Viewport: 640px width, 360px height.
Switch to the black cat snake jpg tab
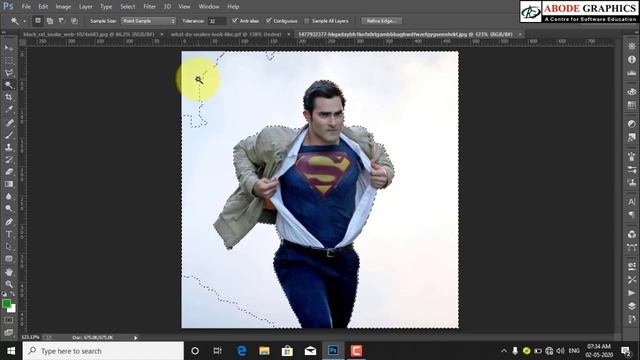[89, 34]
